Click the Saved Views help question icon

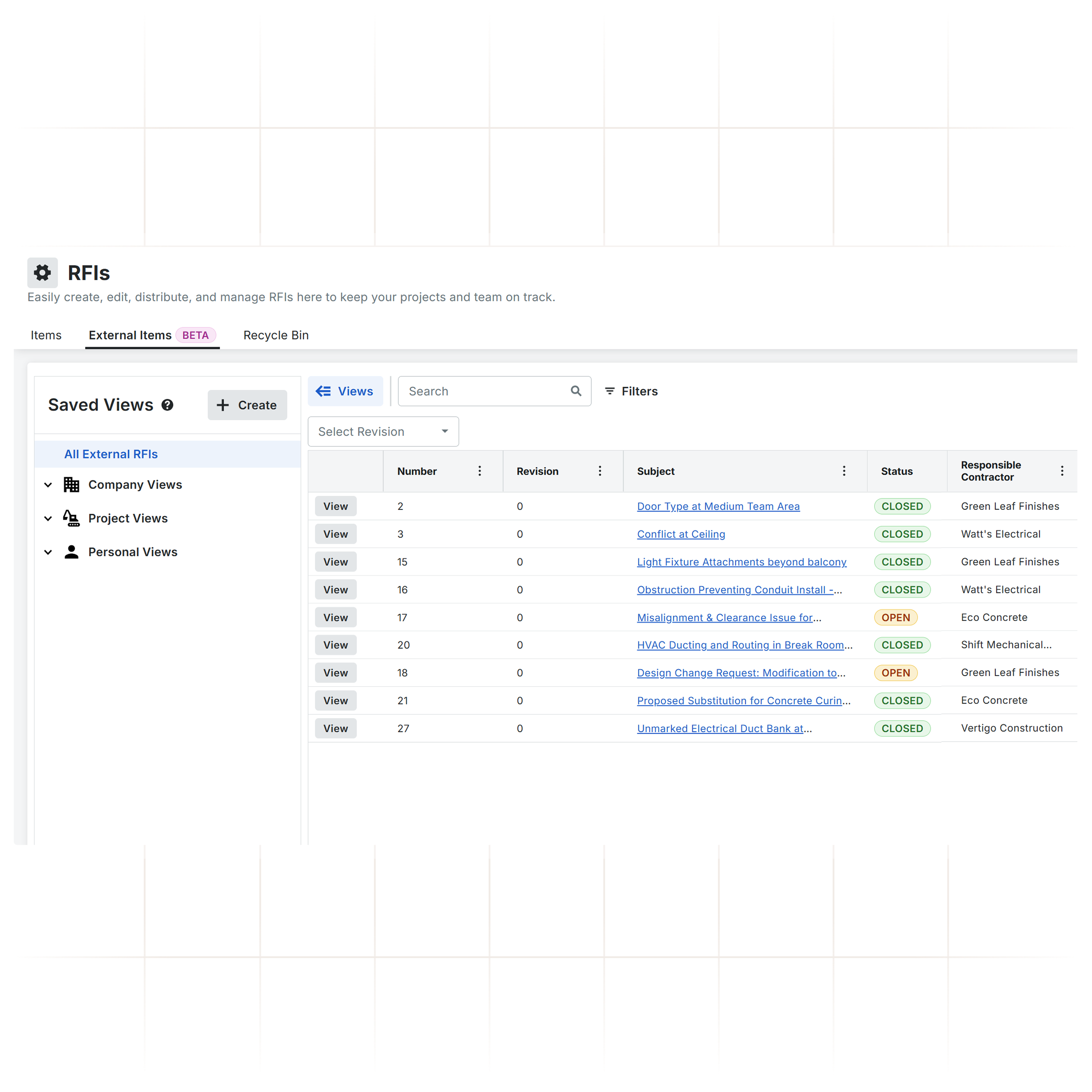pyautogui.click(x=167, y=405)
